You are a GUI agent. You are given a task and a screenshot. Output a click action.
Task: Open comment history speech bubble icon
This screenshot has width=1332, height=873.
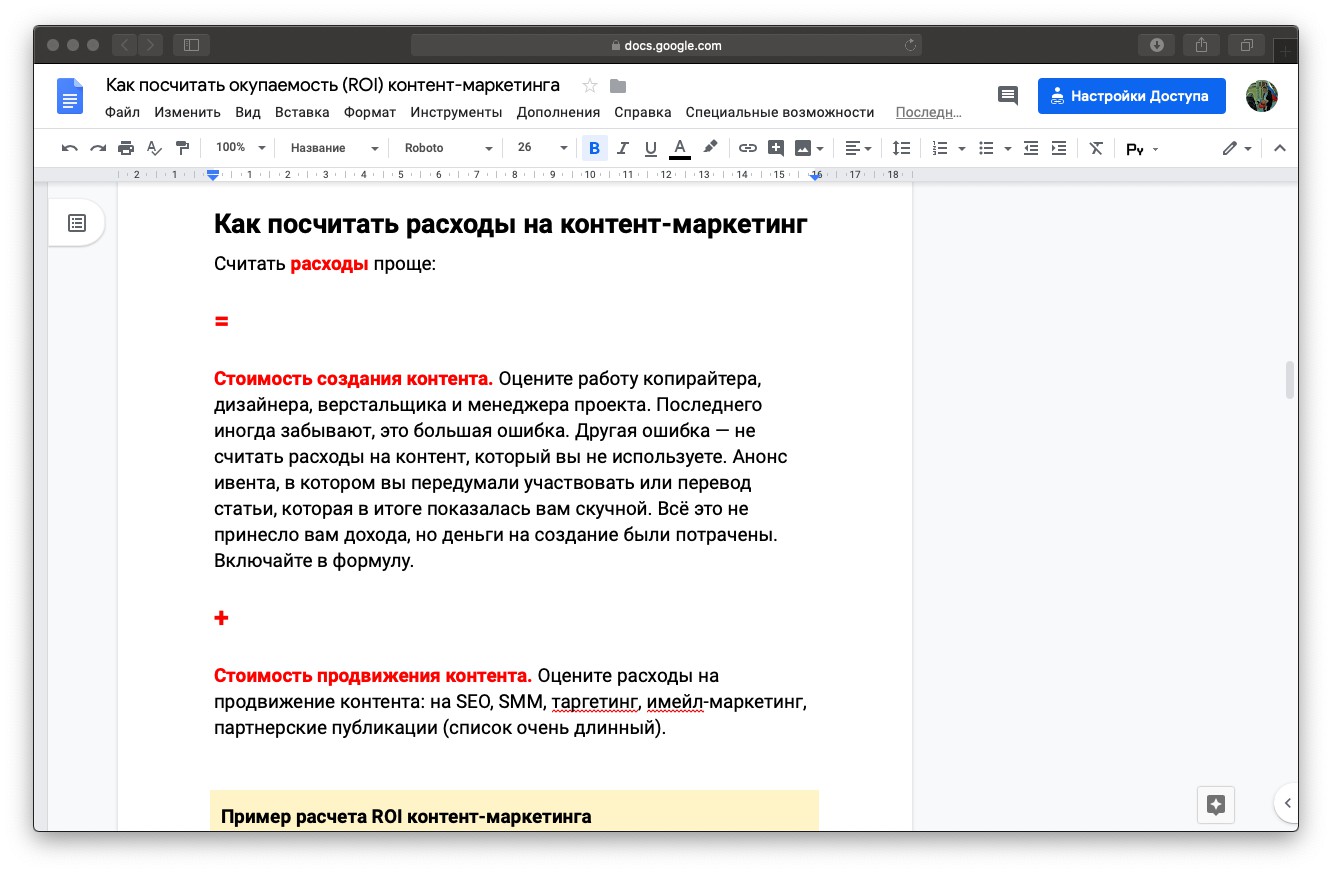click(x=1008, y=96)
